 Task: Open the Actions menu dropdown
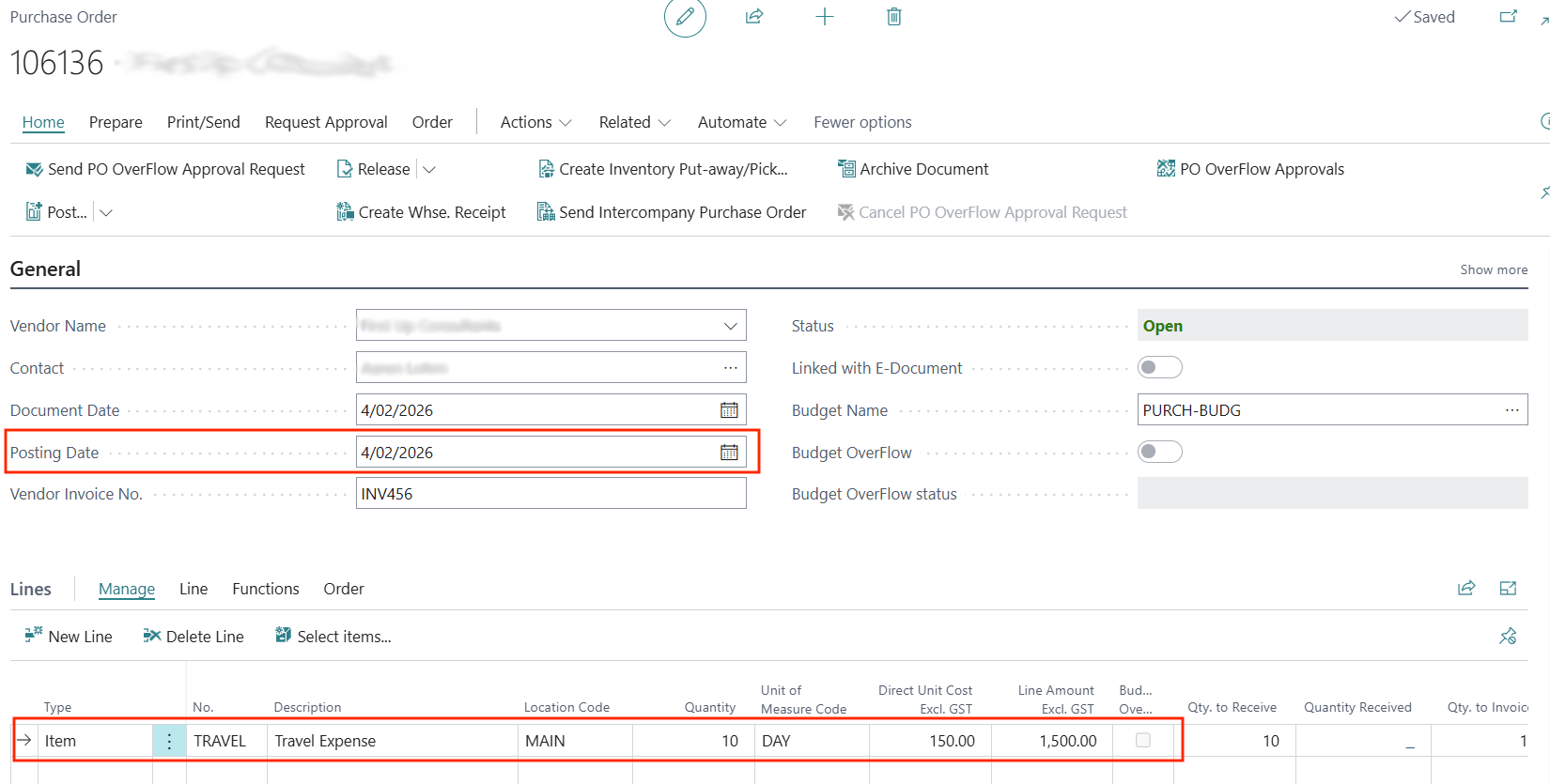(x=535, y=122)
